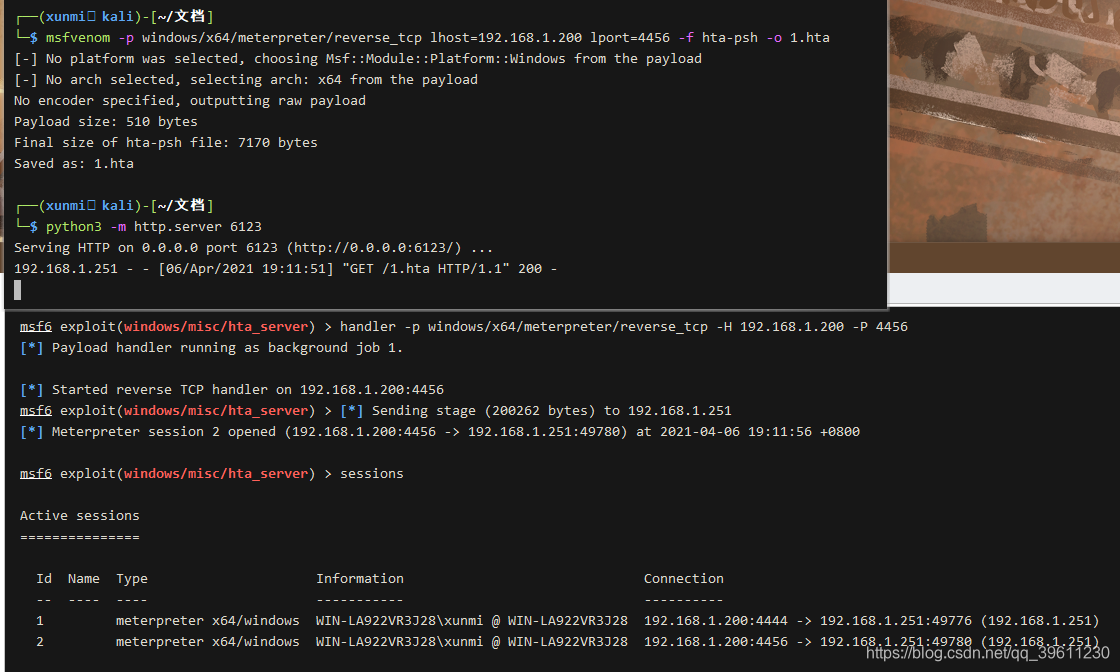The height and width of the screenshot is (672, 1120).
Task: Click the line 'Payload size: 510 bytes'
Action: [106, 121]
